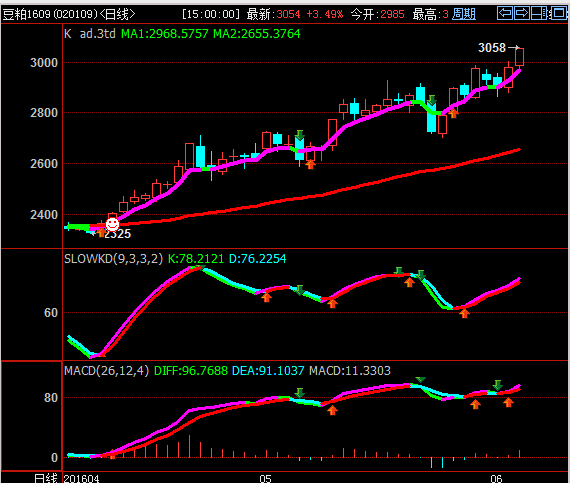570x483 pixels.
Task: Click the 2325 low price label
Action: pos(117,234)
